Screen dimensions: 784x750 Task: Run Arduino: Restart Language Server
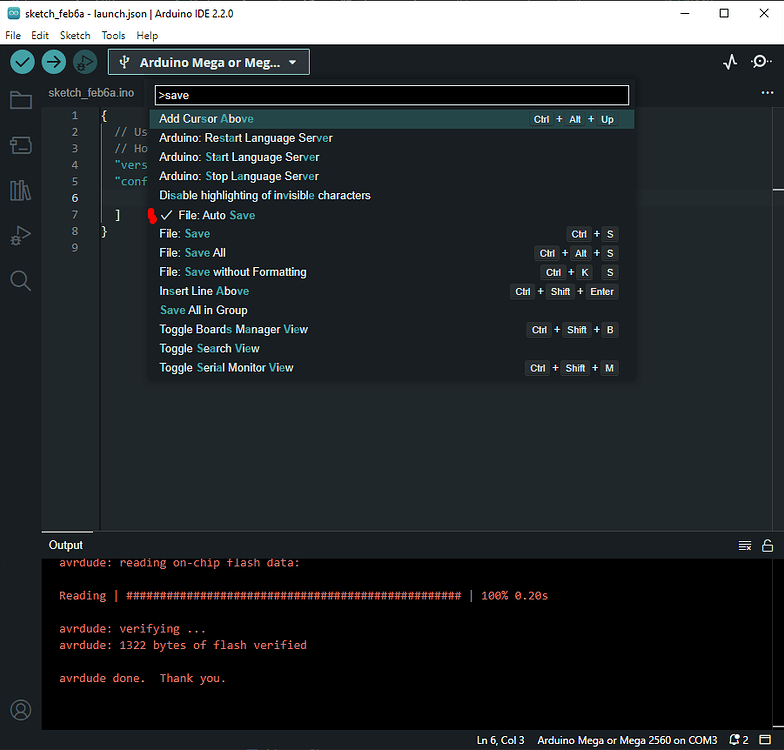(392, 138)
